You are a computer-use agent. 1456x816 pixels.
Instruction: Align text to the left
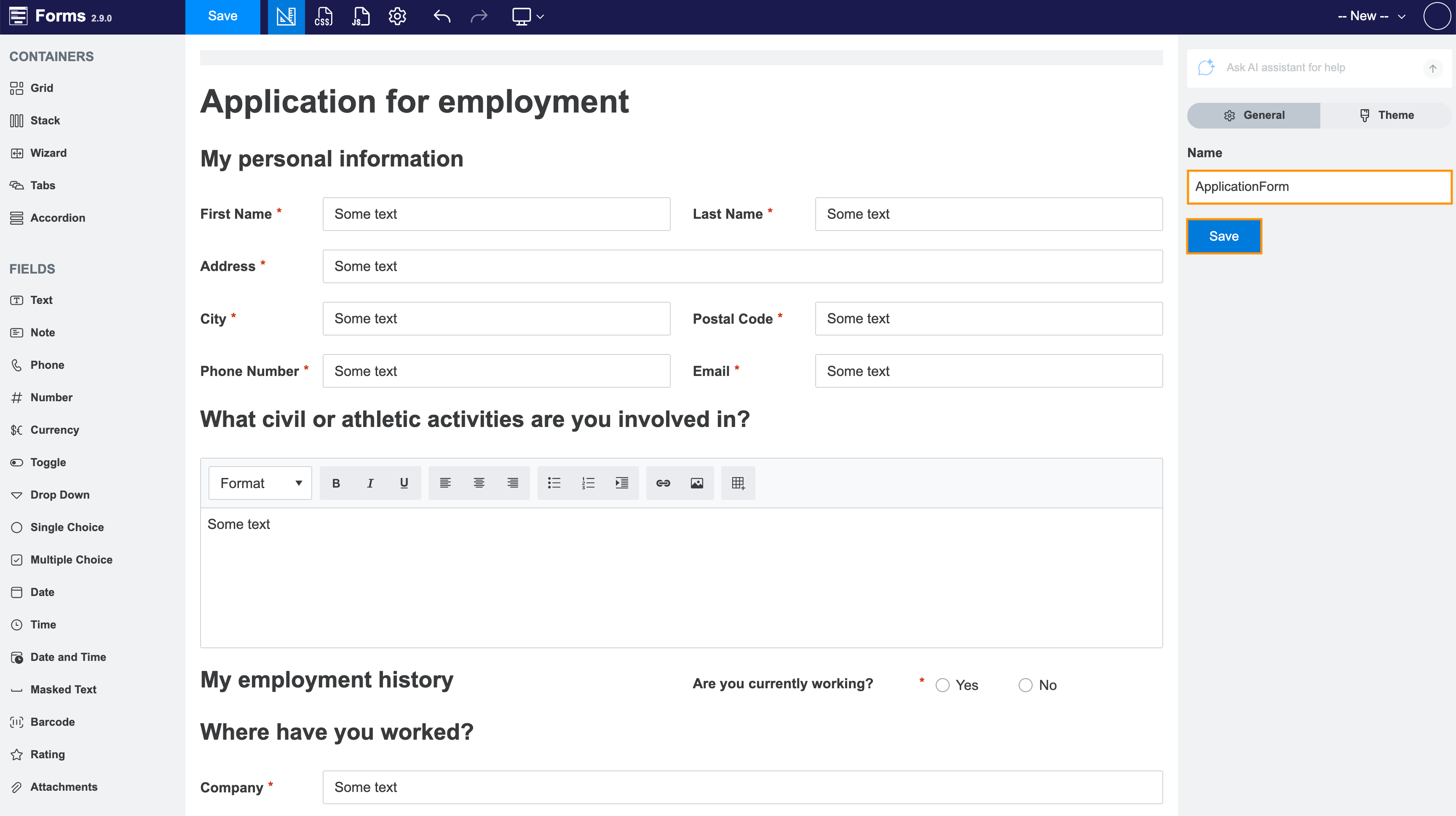click(445, 483)
